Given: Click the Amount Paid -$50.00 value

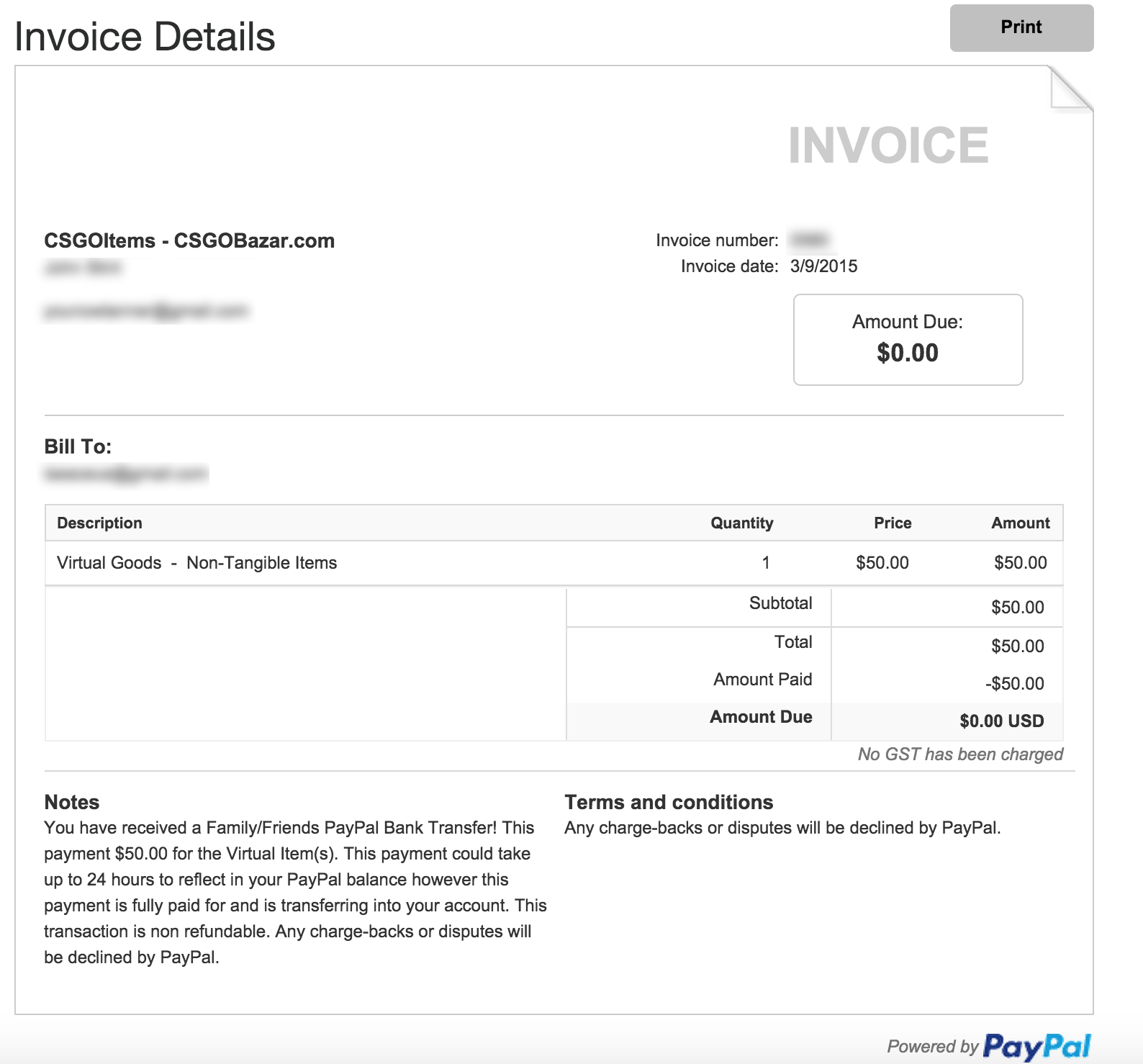Looking at the screenshot, I should (x=1014, y=684).
